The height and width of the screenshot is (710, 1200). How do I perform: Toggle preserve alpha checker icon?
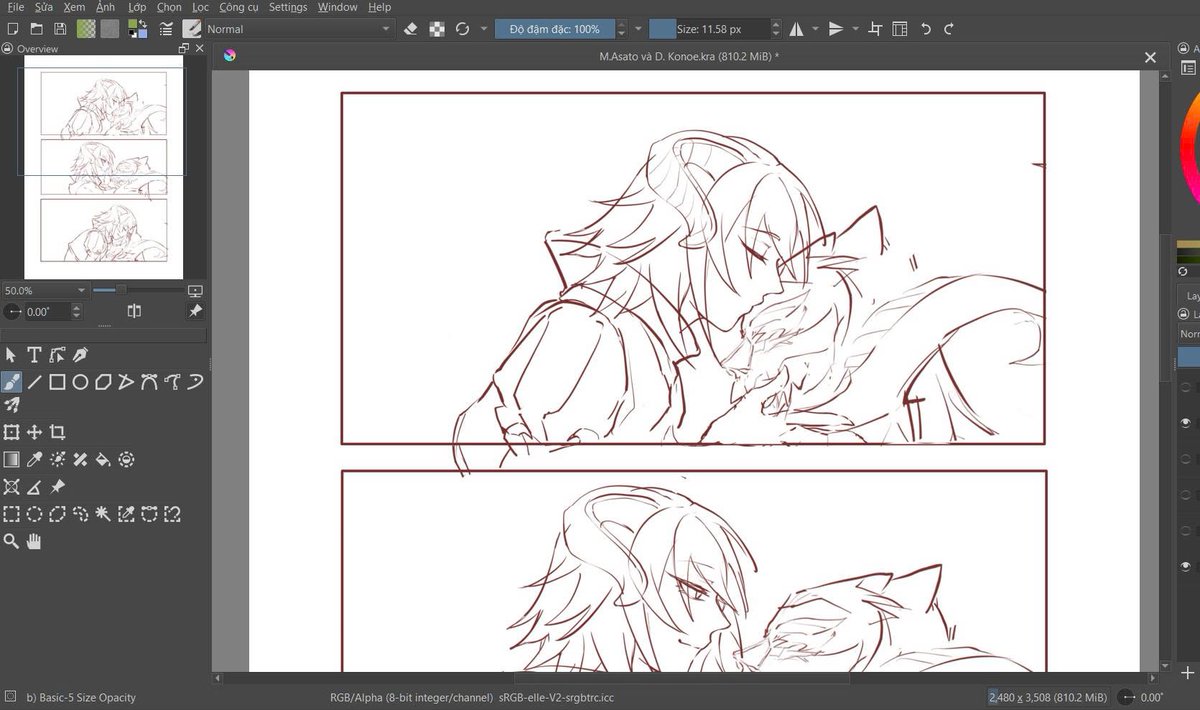tap(437, 29)
